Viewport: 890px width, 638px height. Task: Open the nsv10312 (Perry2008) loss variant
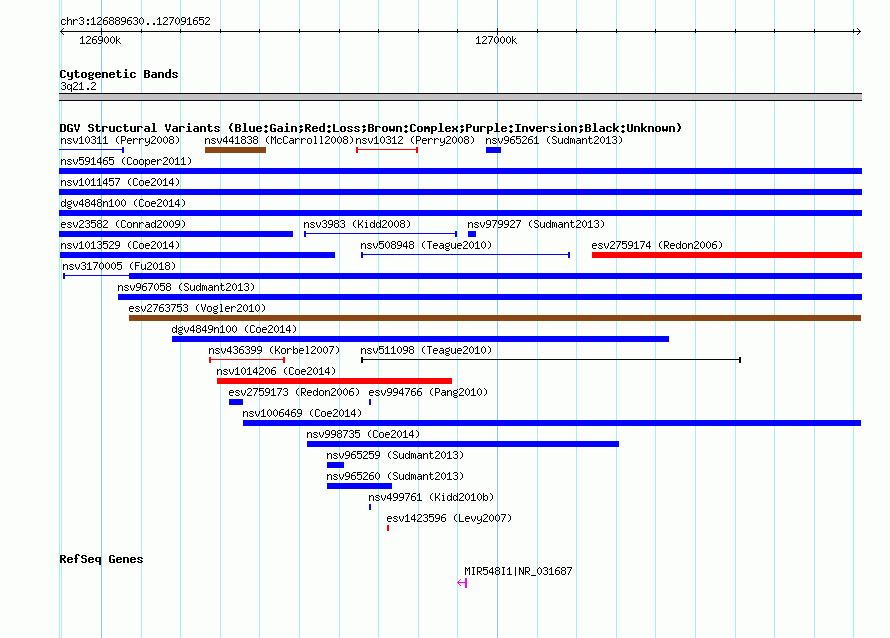415,140
